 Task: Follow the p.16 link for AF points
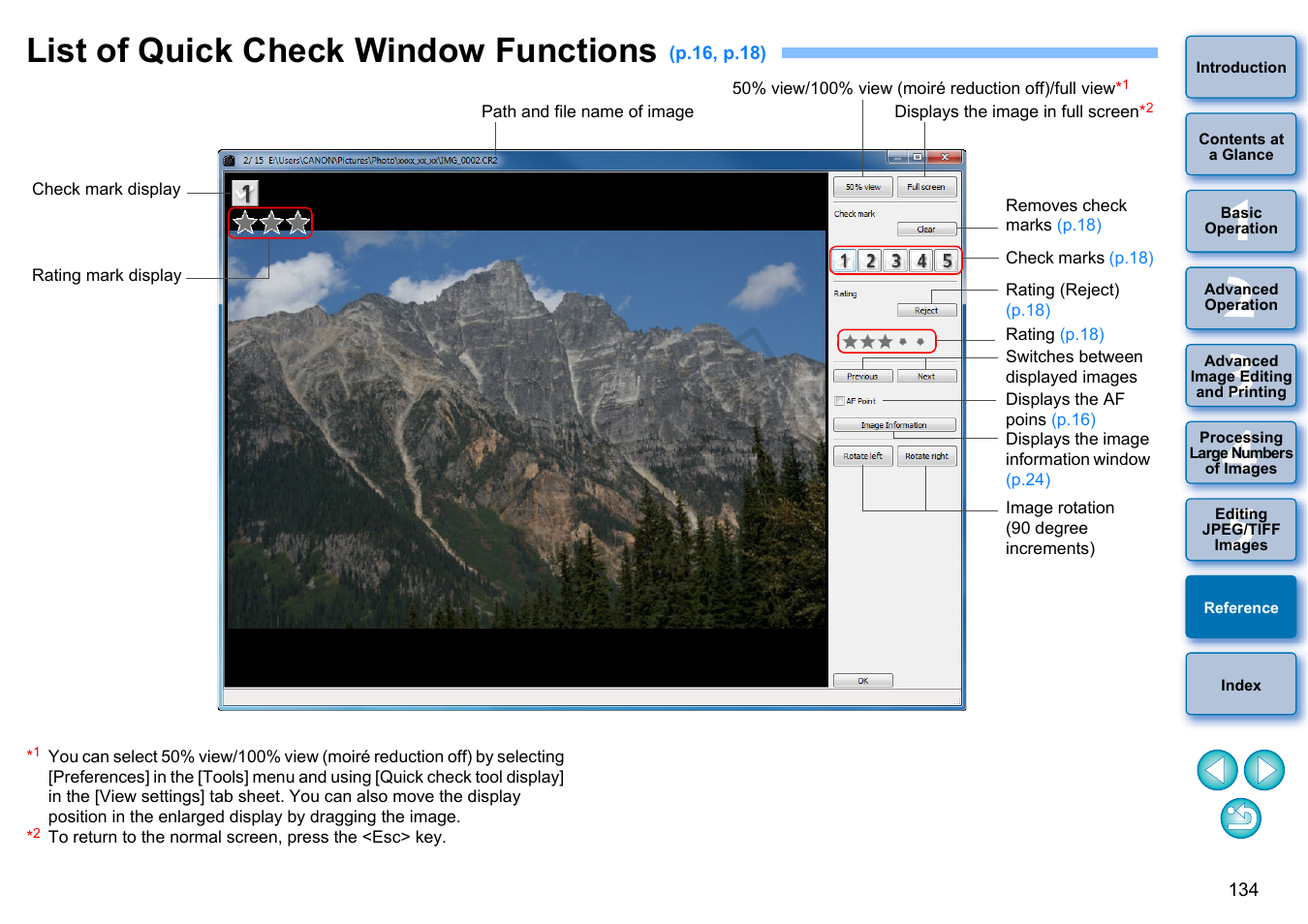pos(1073,420)
